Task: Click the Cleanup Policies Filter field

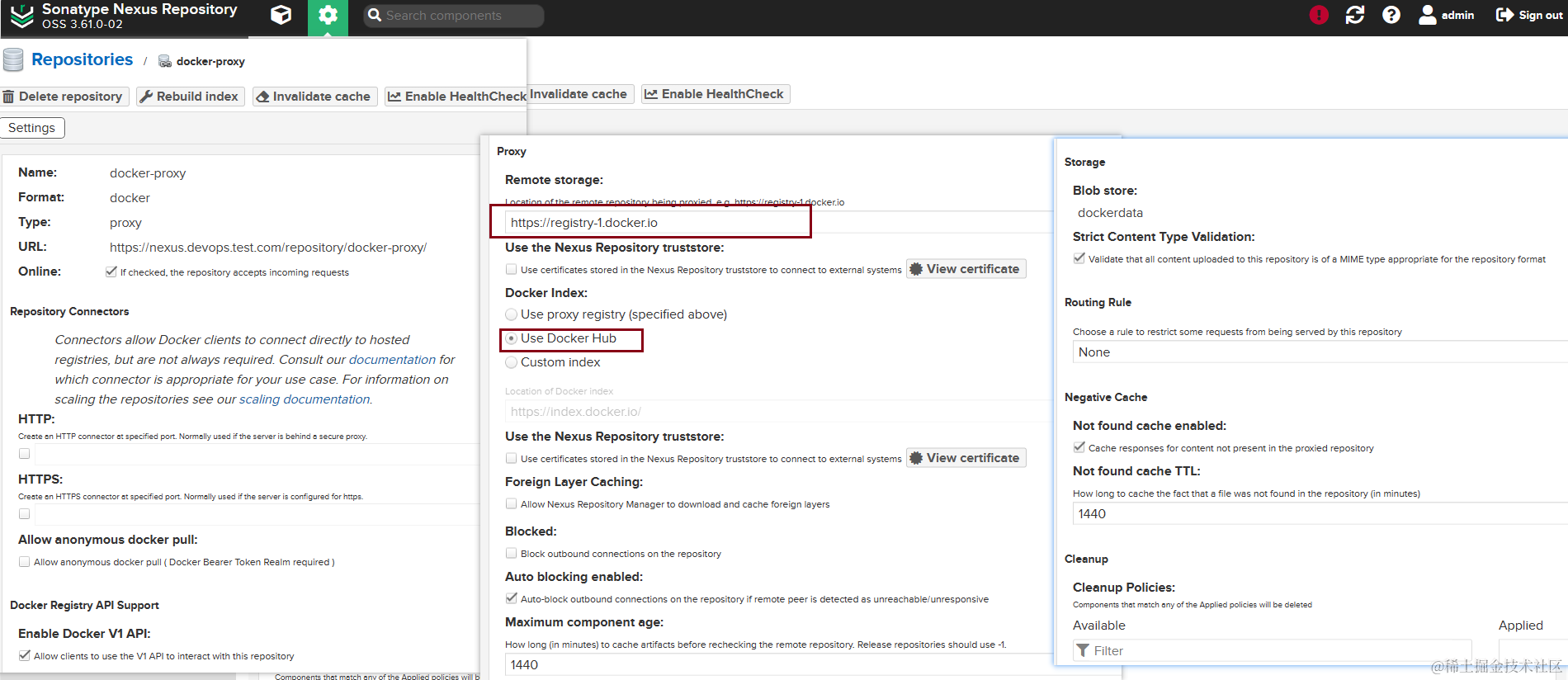Action: [1273, 651]
